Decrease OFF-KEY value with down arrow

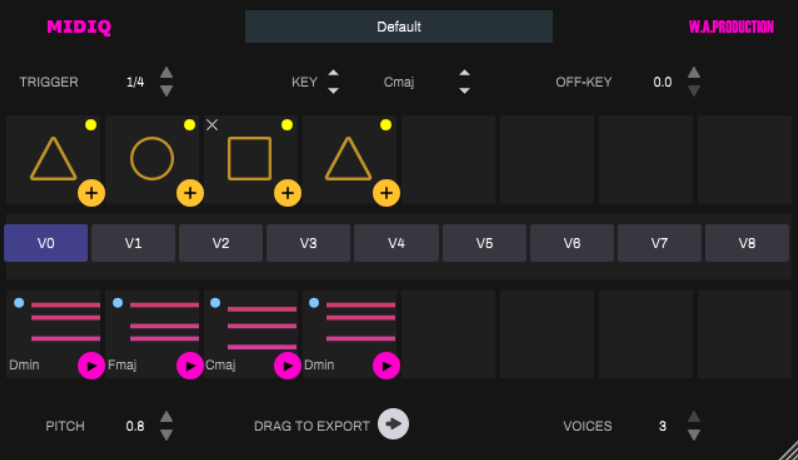pyautogui.click(x=694, y=91)
